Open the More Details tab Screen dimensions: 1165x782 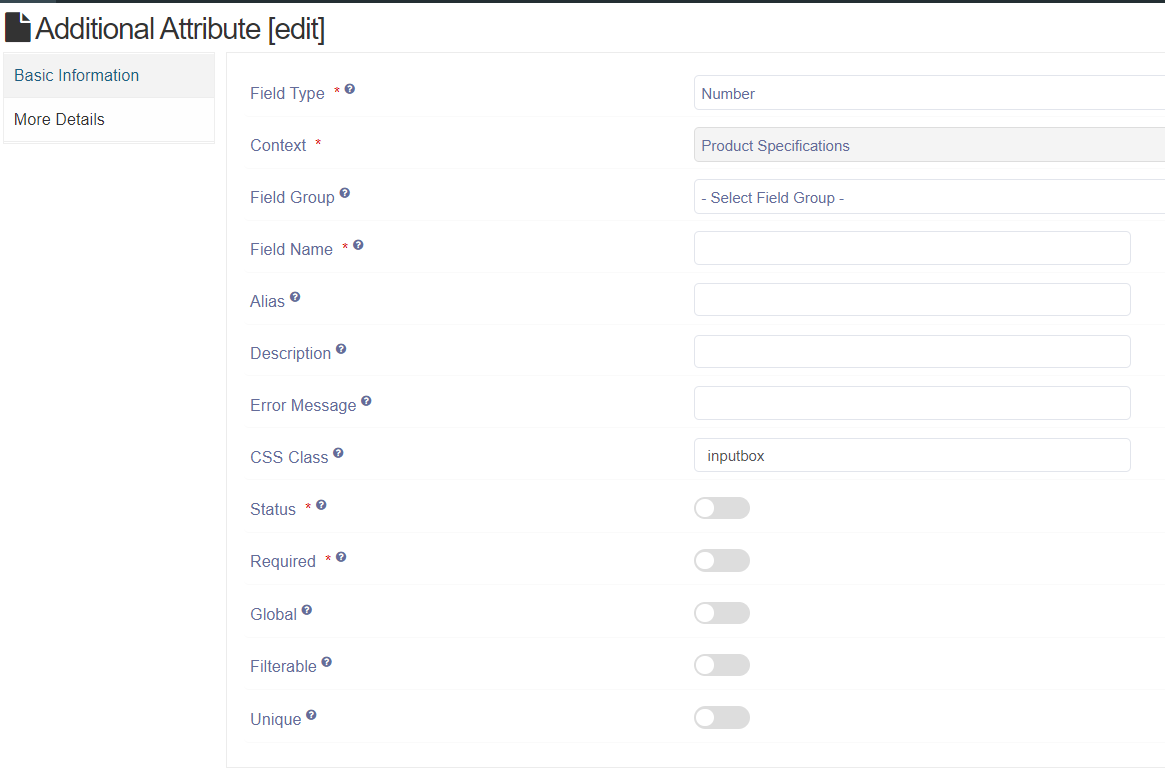point(60,119)
